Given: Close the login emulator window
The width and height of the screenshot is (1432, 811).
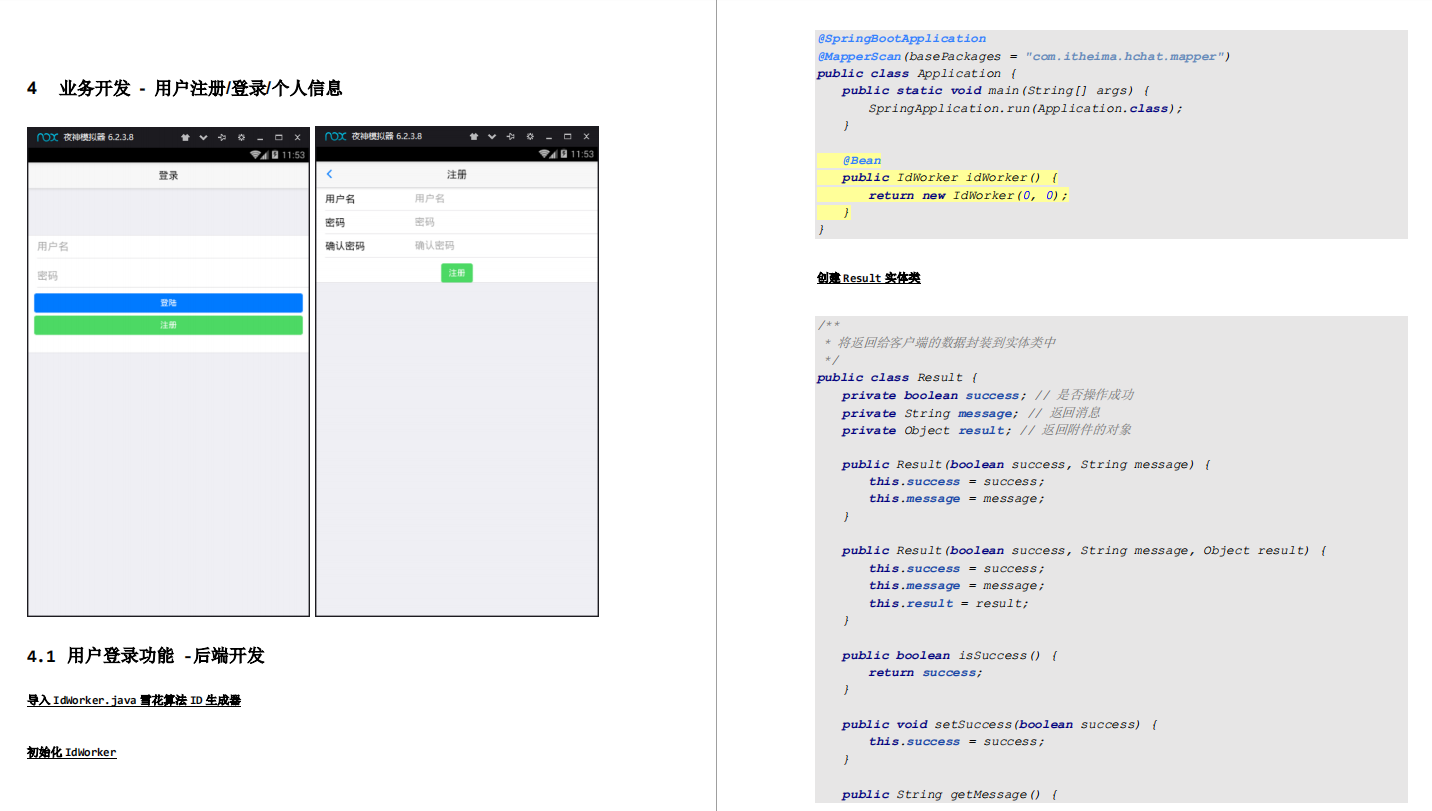Looking at the screenshot, I should [297, 137].
